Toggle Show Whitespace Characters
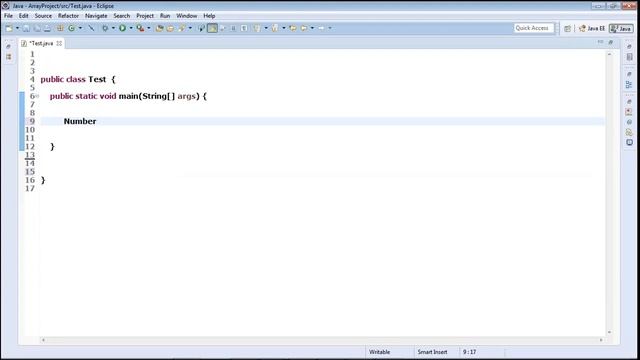 pyautogui.click(x=244, y=28)
